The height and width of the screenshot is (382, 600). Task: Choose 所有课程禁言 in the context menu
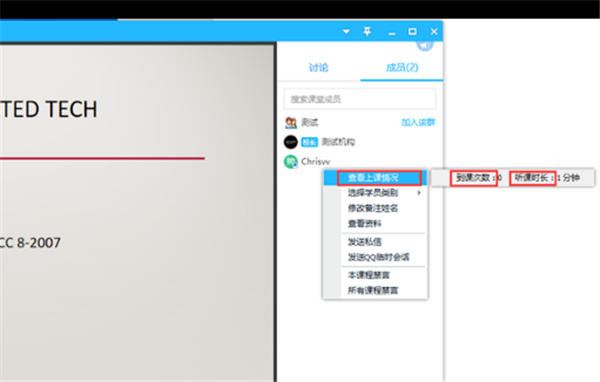point(373,291)
